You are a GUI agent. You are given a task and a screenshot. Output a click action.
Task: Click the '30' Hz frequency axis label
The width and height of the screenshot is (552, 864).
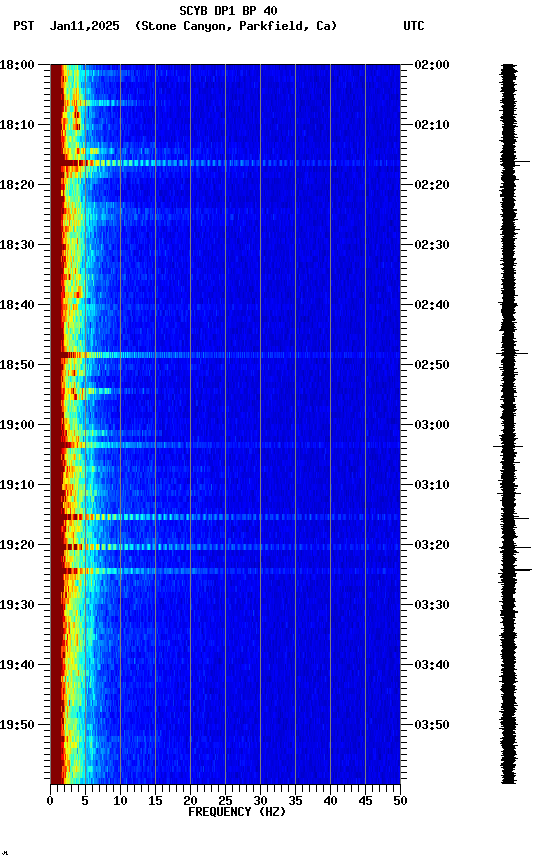(260, 801)
